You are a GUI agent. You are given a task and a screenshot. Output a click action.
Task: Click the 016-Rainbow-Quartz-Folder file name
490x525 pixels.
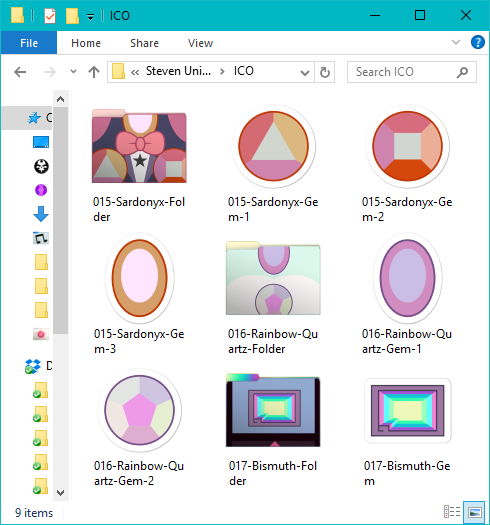(273, 341)
